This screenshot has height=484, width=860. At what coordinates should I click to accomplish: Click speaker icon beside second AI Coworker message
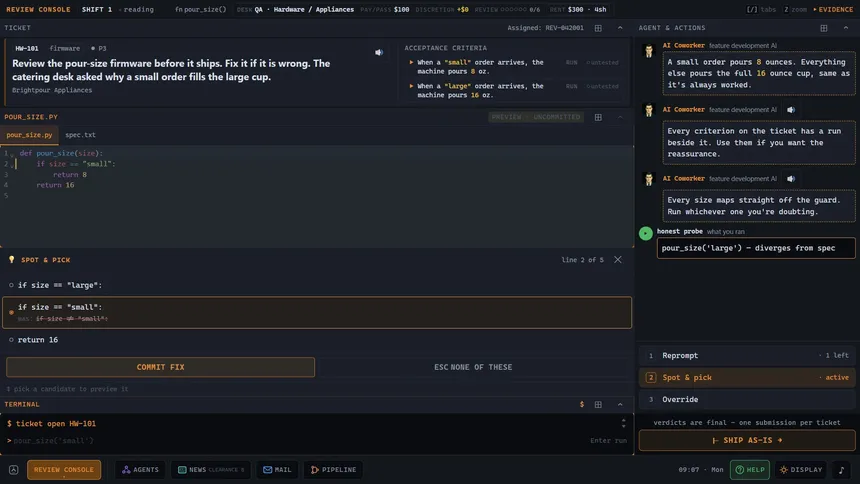(791, 110)
